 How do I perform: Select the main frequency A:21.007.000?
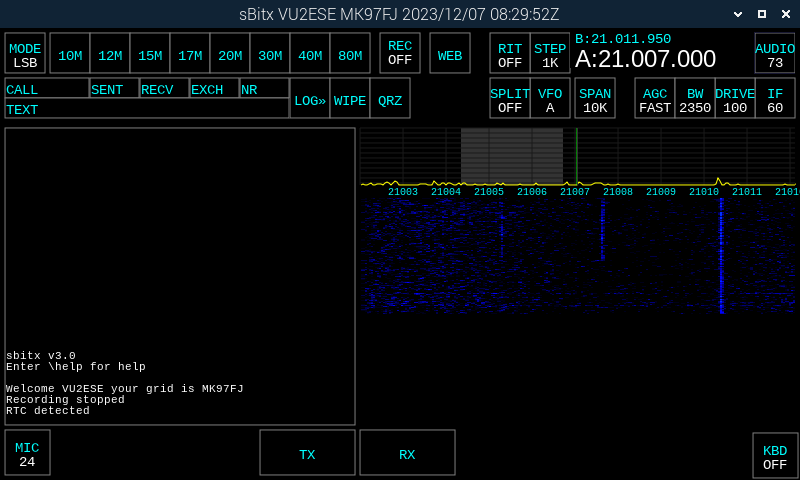tap(645, 59)
